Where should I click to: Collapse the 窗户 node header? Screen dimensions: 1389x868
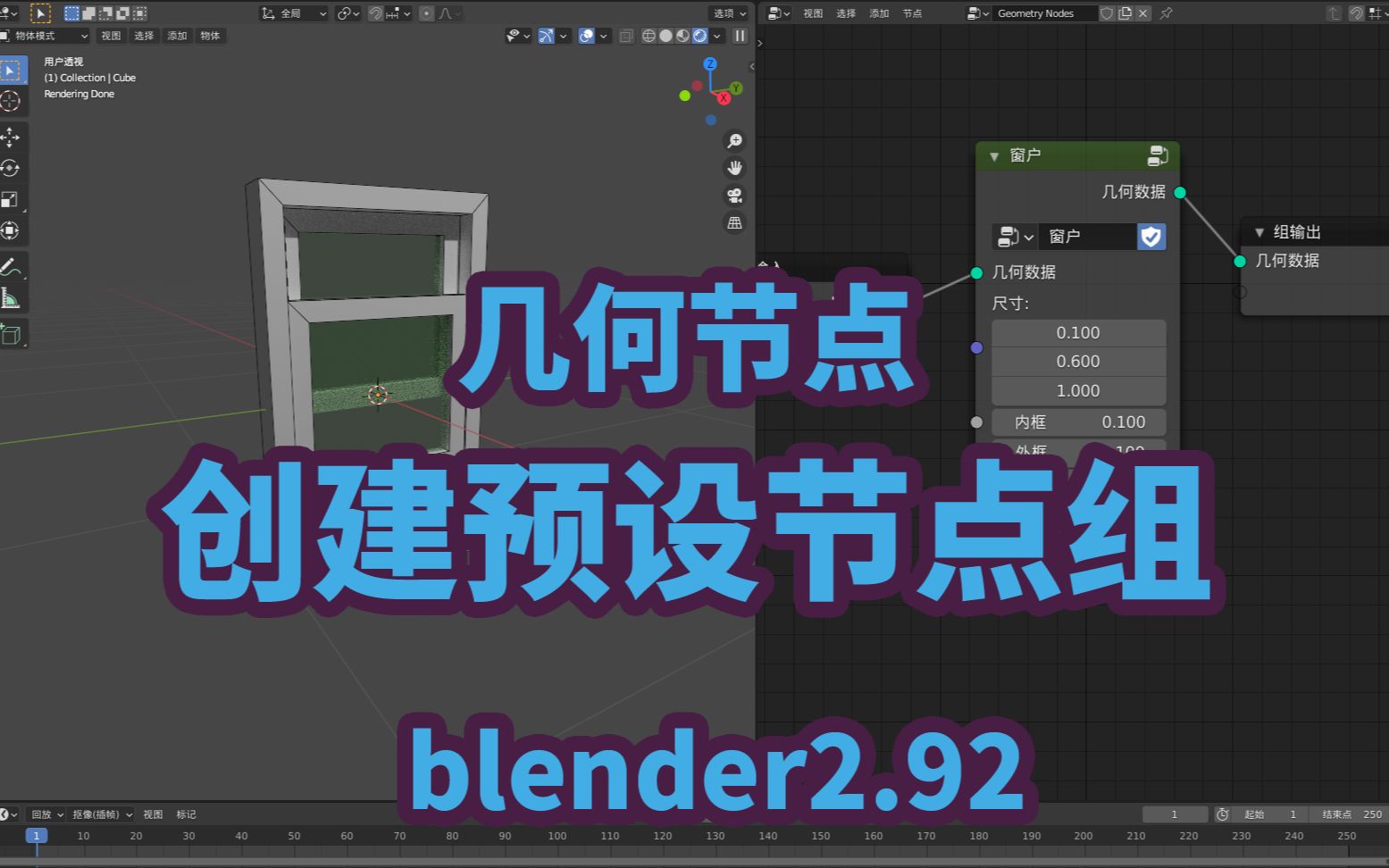pyautogui.click(x=994, y=155)
